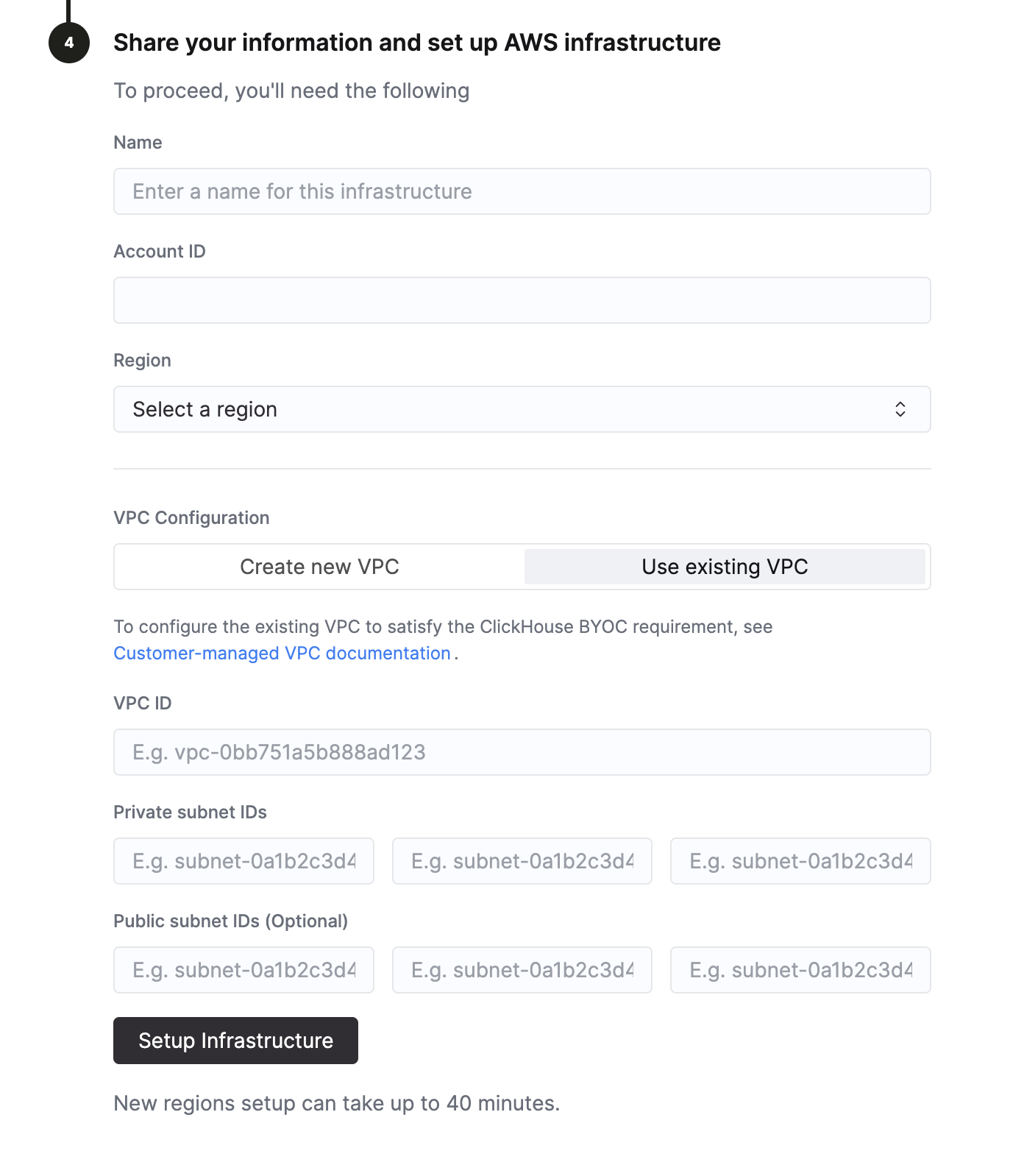Click the step 4 numbered badge
Screen dimensions: 1024x1176
pos(68,42)
